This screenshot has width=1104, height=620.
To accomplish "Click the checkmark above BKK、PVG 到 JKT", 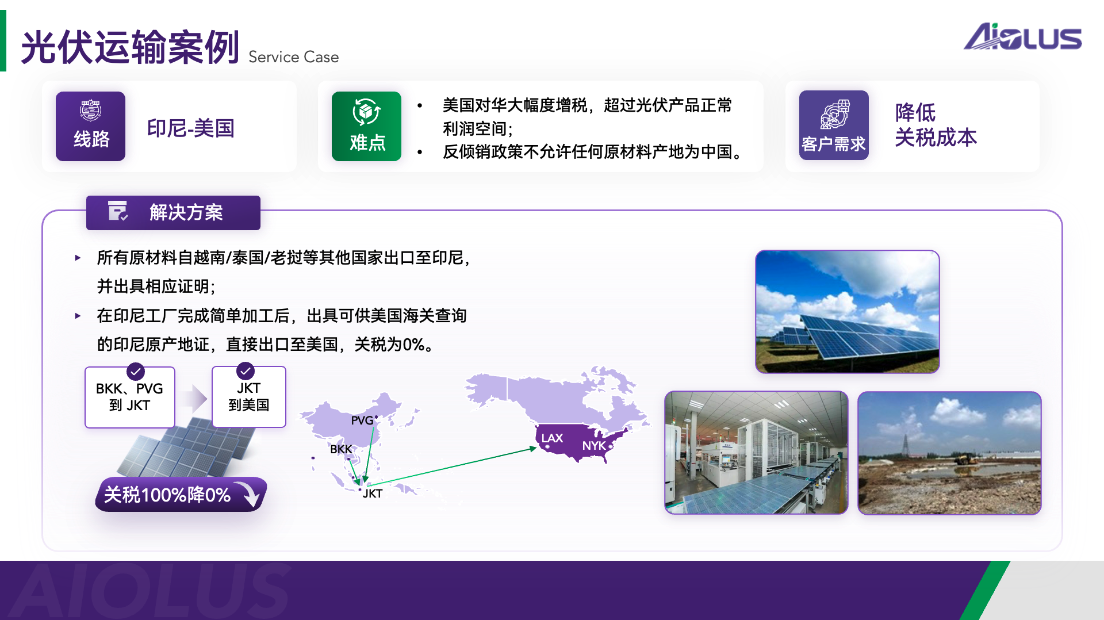I will tap(136, 372).
